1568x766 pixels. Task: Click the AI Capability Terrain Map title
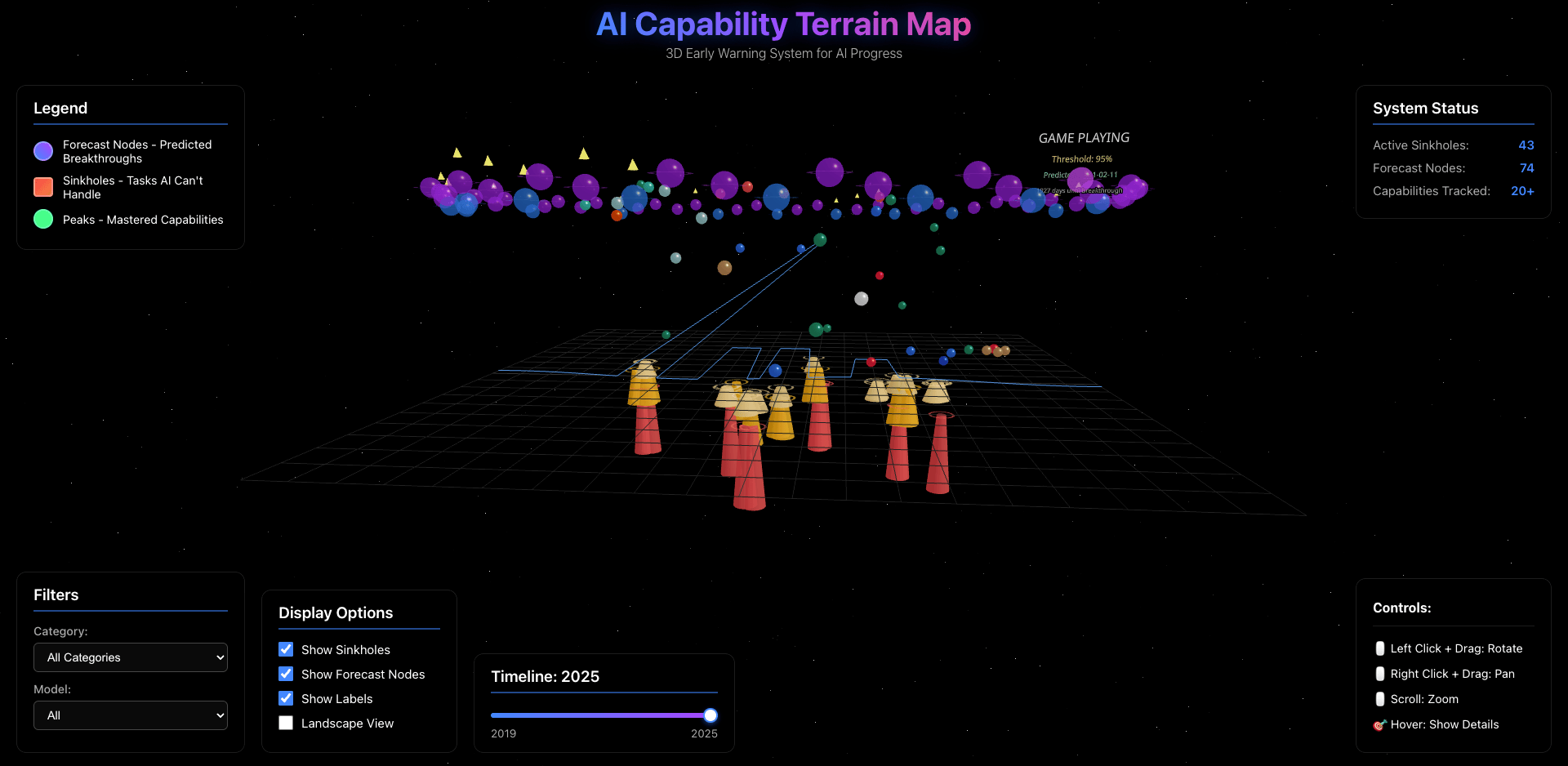pos(783,24)
